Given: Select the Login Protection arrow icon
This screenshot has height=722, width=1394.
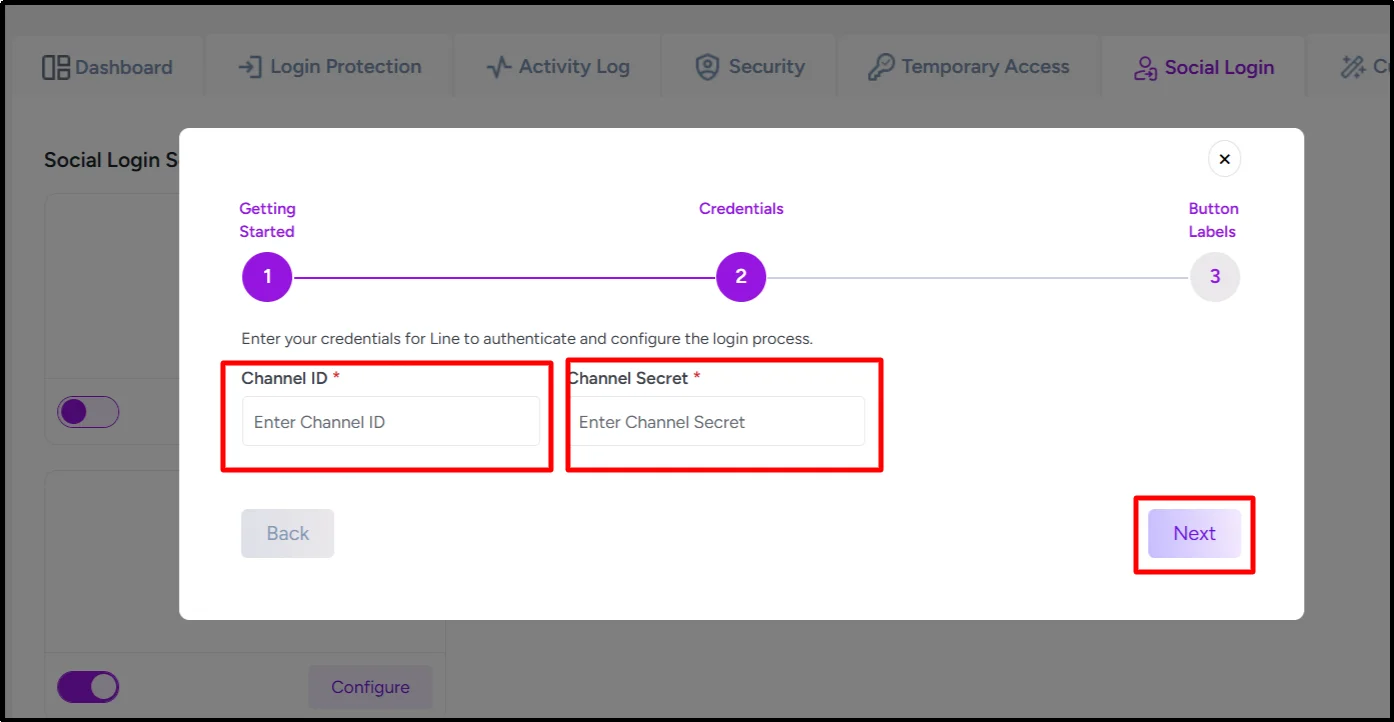Looking at the screenshot, I should pyautogui.click(x=248, y=66).
